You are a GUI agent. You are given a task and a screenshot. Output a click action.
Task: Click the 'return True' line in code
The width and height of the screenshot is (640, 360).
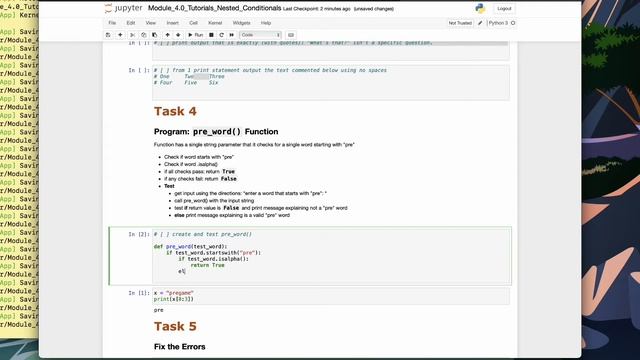pos(207,265)
